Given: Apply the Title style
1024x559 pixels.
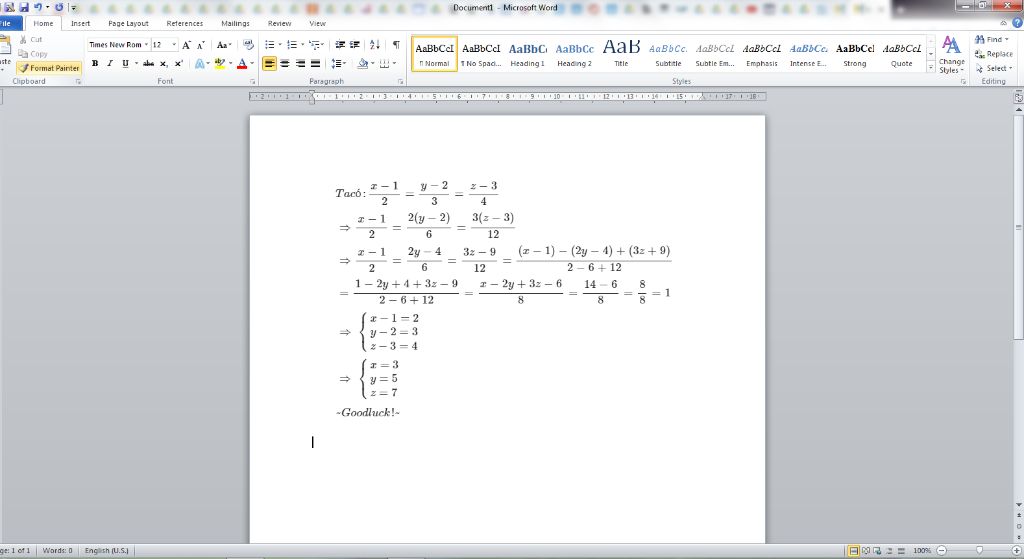Looking at the screenshot, I should [621, 54].
